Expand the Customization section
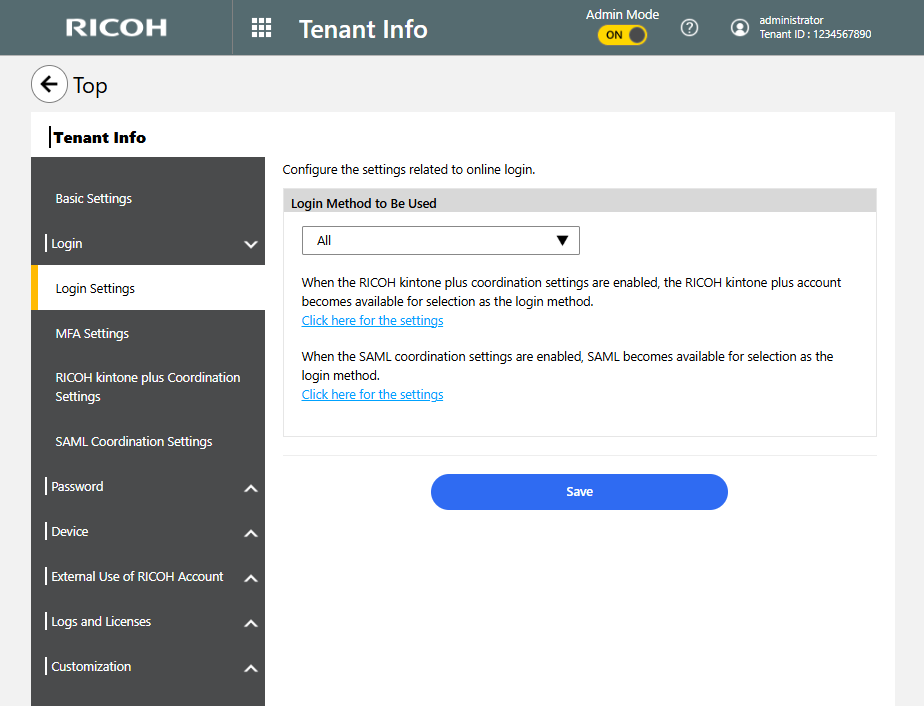 point(250,668)
